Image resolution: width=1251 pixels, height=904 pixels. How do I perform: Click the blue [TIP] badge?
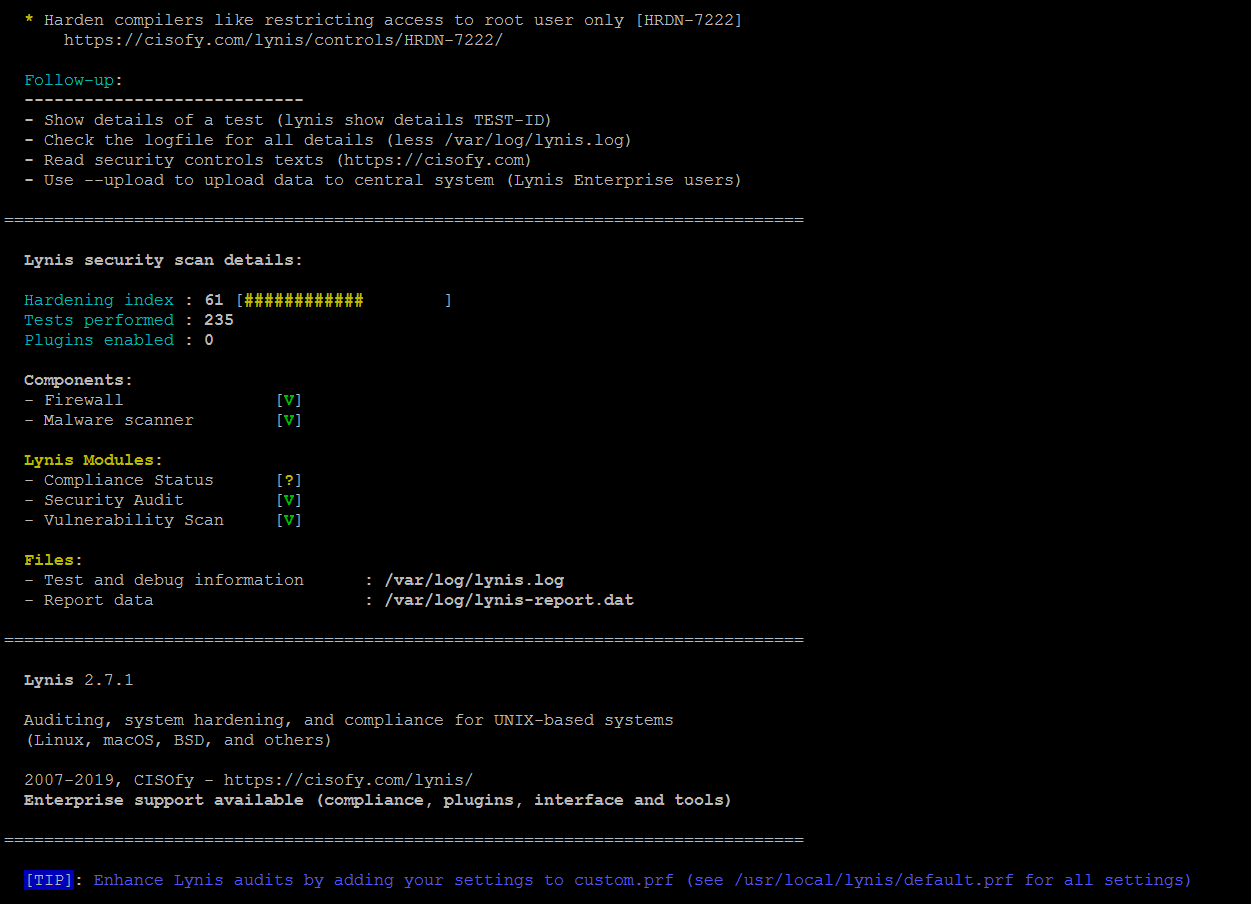coord(49,880)
